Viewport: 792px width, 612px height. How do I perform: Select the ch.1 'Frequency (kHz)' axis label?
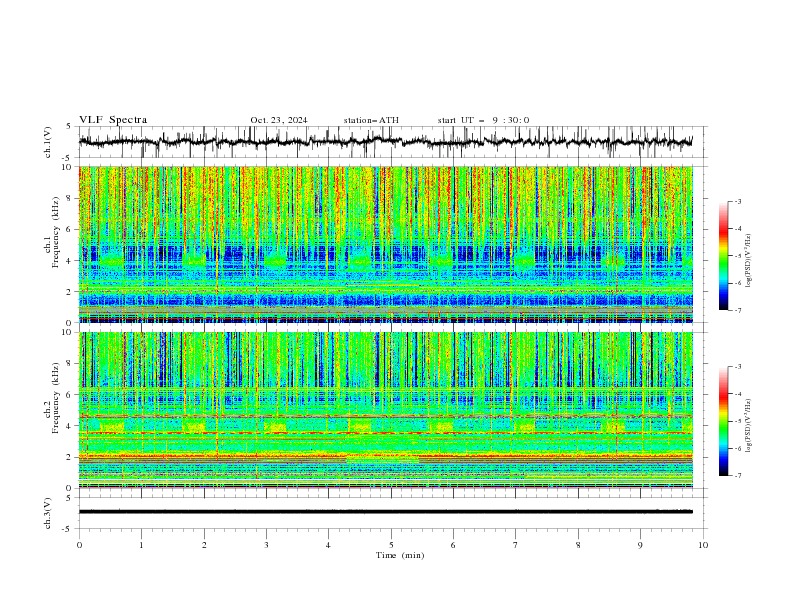pyautogui.click(x=54, y=233)
